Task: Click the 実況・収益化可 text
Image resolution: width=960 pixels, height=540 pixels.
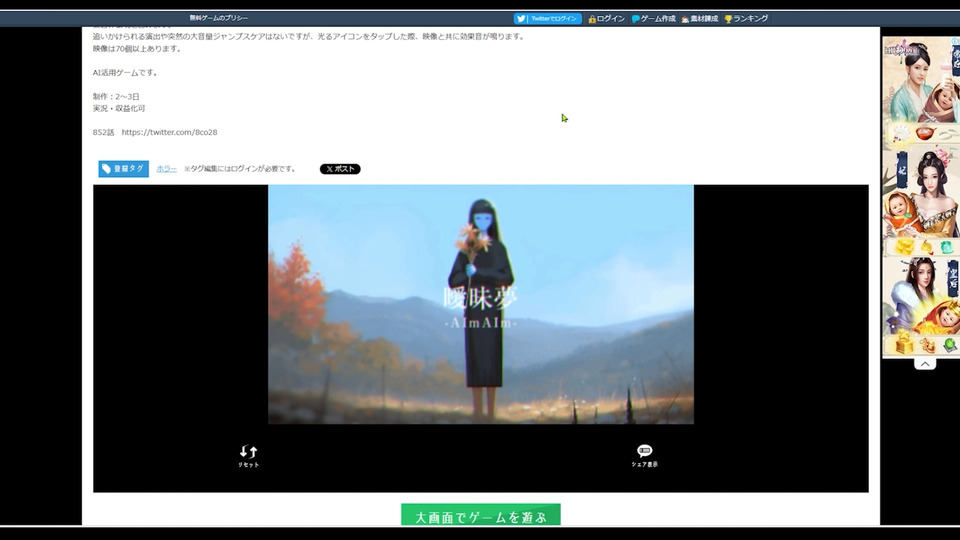Action: [x=119, y=108]
